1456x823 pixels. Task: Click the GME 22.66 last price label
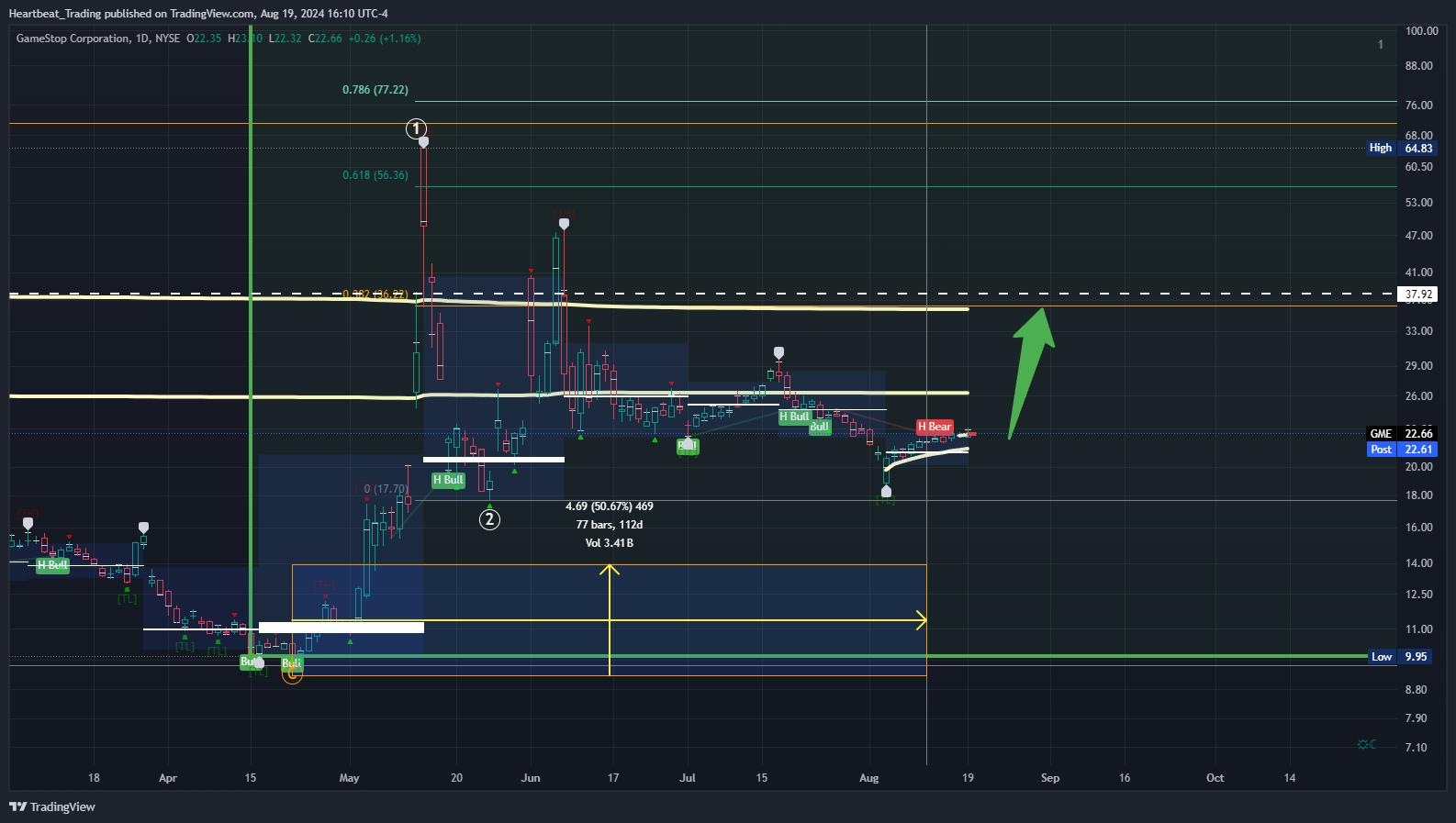click(x=1401, y=434)
